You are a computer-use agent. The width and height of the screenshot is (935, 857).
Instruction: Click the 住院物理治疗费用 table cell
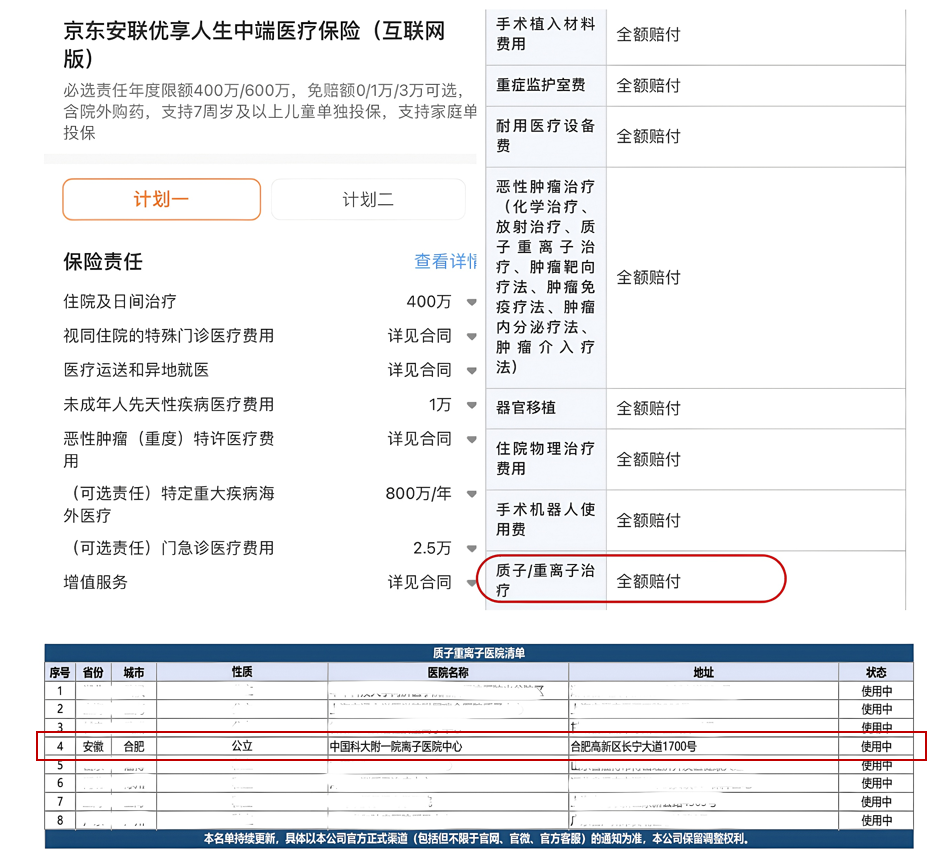click(546, 459)
